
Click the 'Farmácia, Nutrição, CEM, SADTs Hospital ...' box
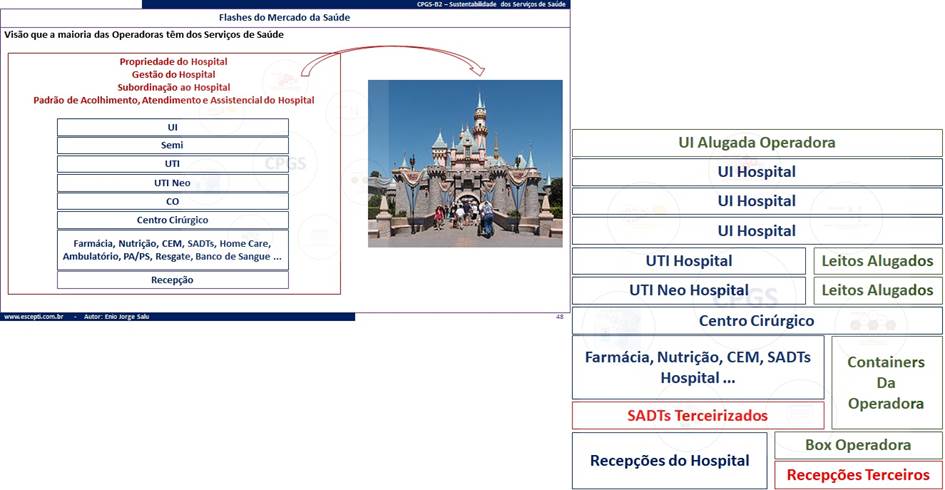[698, 368]
